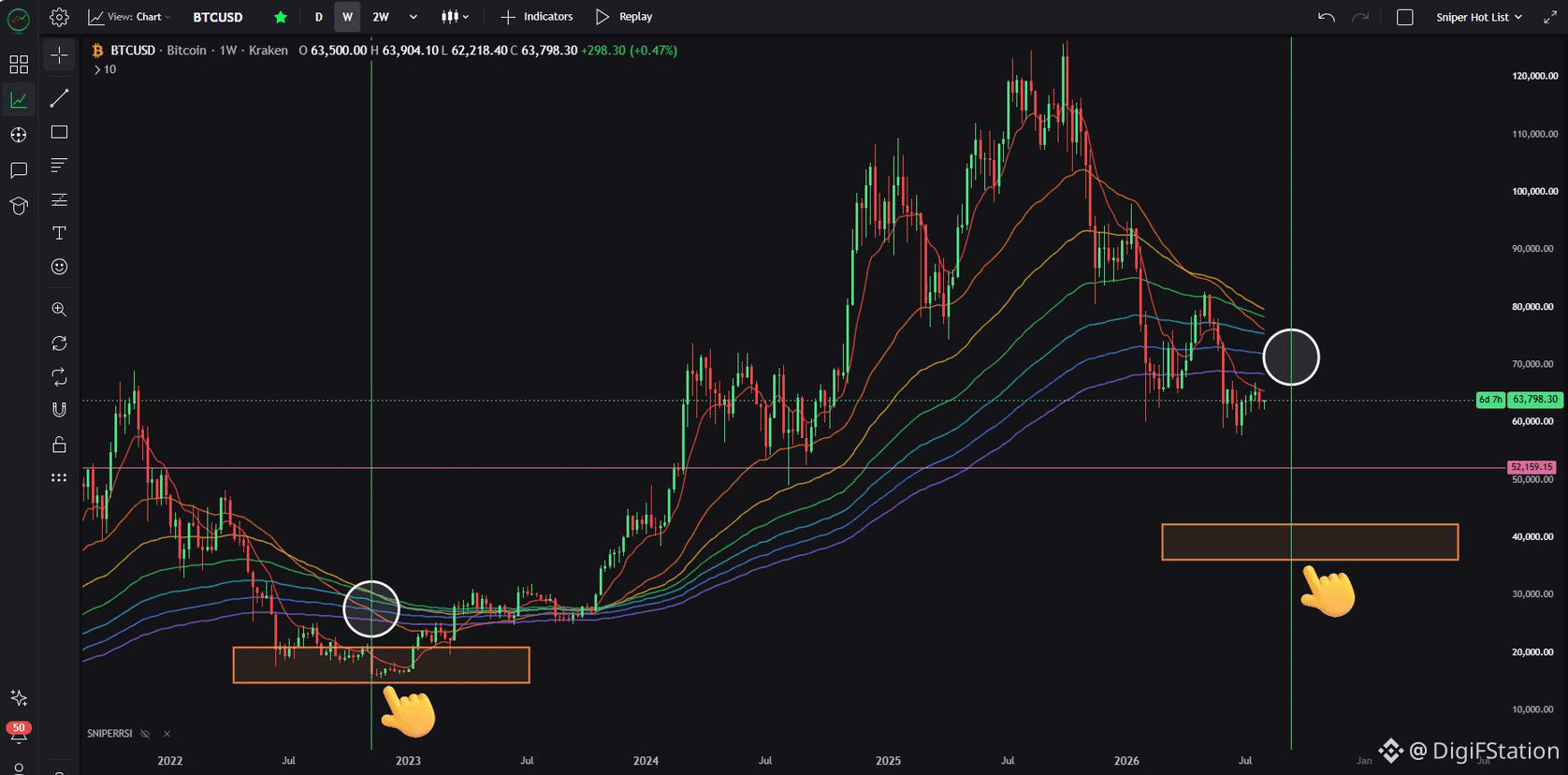Screen dimensions: 1568x775
Task: Open the more tools dots grid
Action: (x=59, y=477)
